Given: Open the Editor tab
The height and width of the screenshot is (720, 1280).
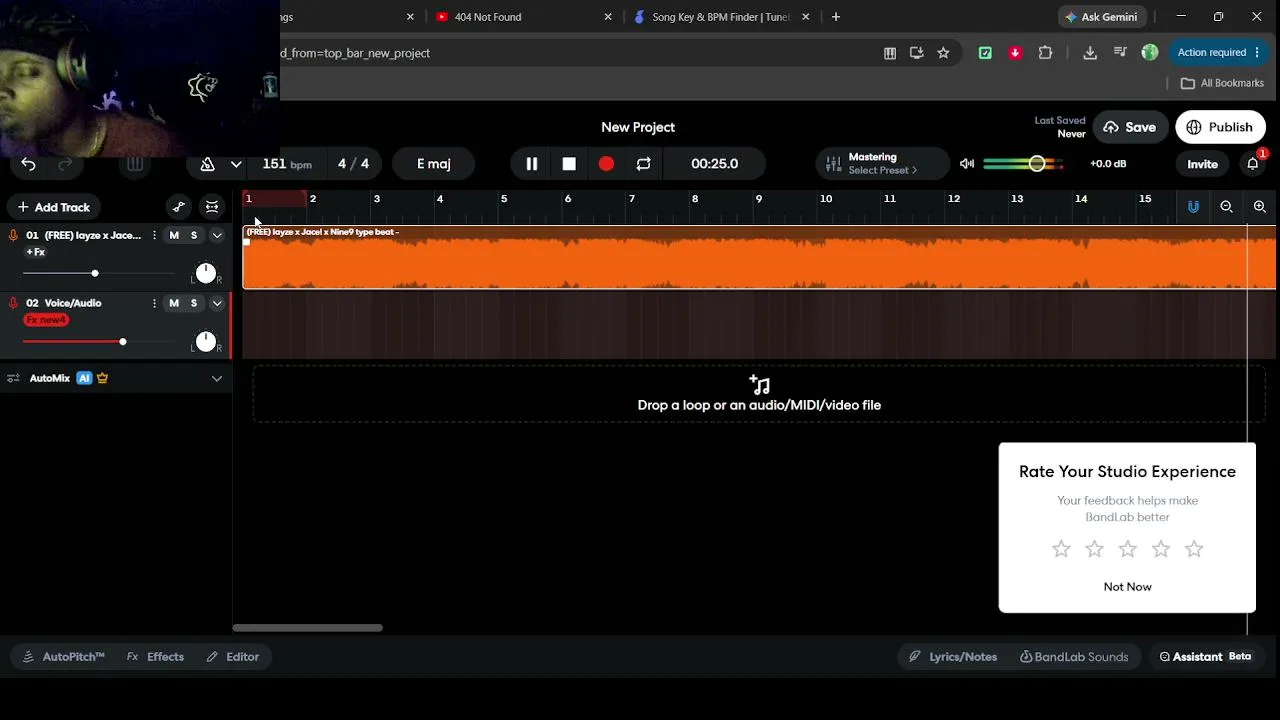Looking at the screenshot, I should [x=233, y=657].
